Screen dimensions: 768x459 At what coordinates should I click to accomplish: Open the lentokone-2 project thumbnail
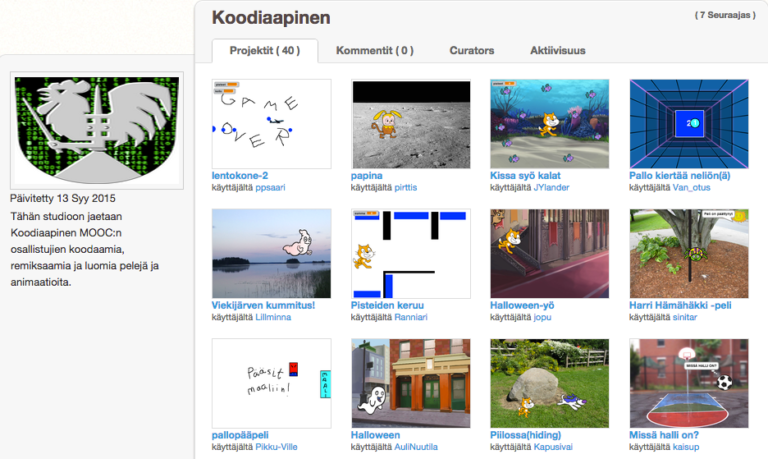click(271, 124)
